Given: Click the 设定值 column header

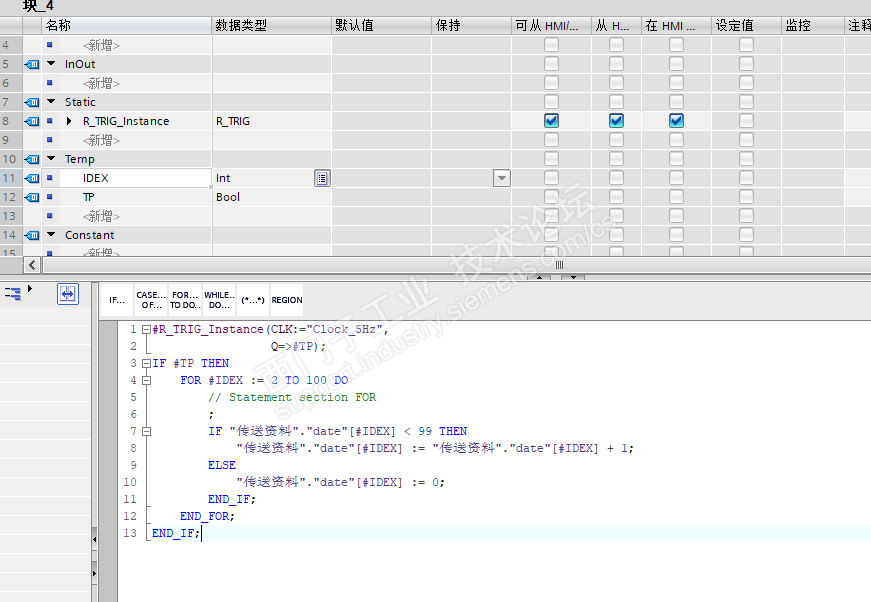Looking at the screenshot, I should (x=747, y=25).
